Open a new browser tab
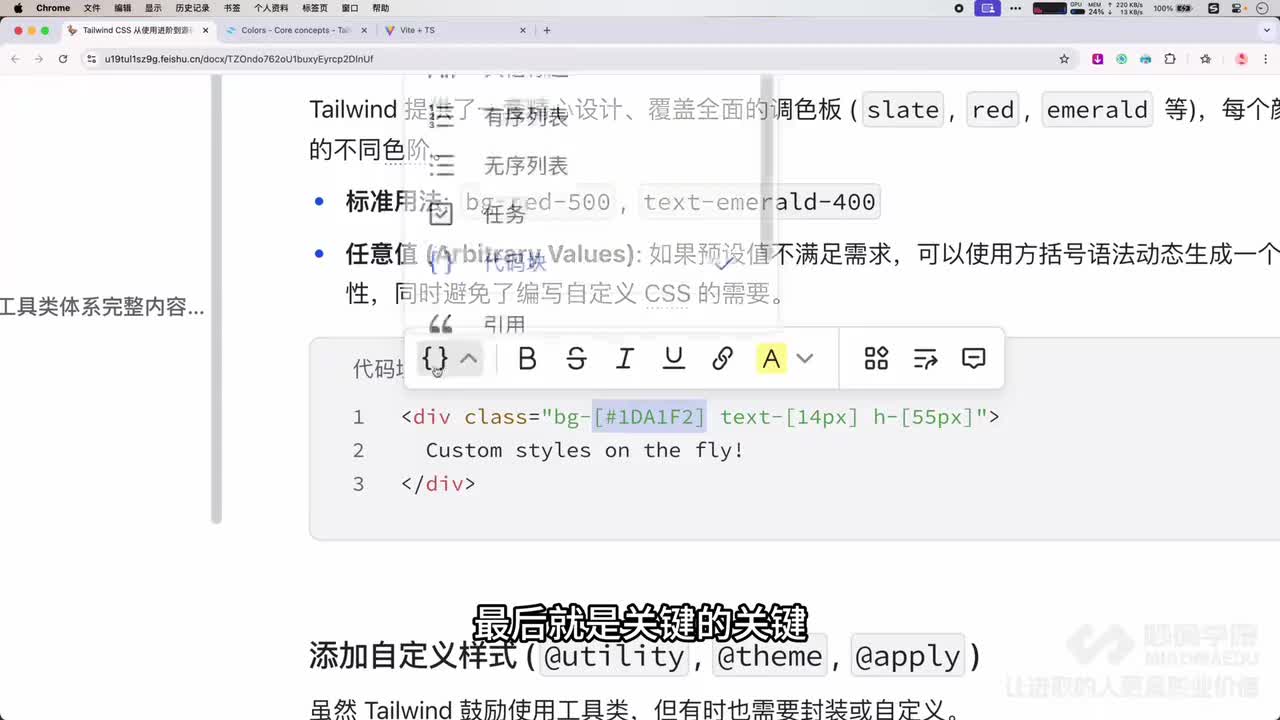1280x720 pixels. coord(547,30)
